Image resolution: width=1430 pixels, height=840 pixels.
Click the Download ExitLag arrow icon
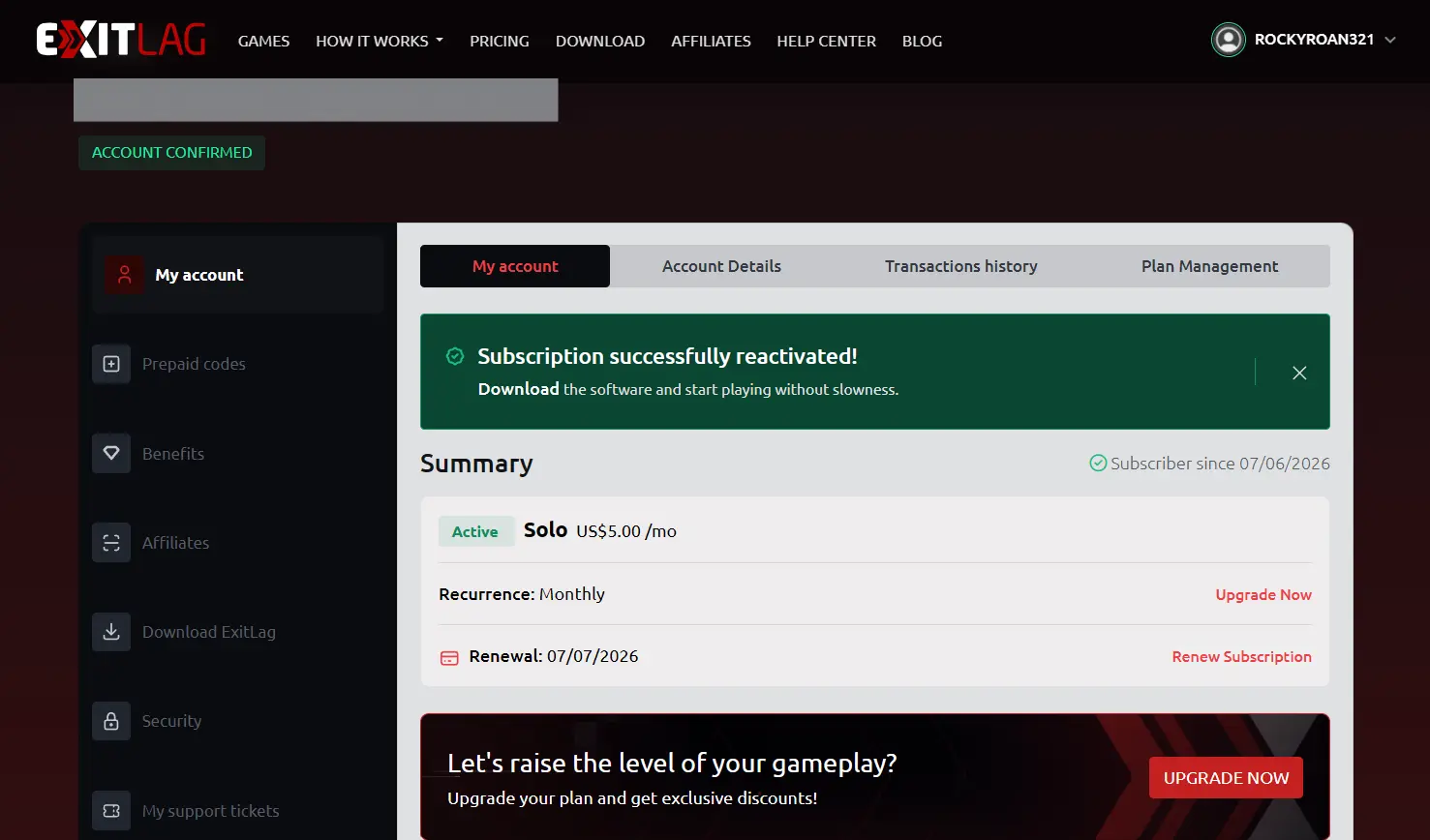111,632
